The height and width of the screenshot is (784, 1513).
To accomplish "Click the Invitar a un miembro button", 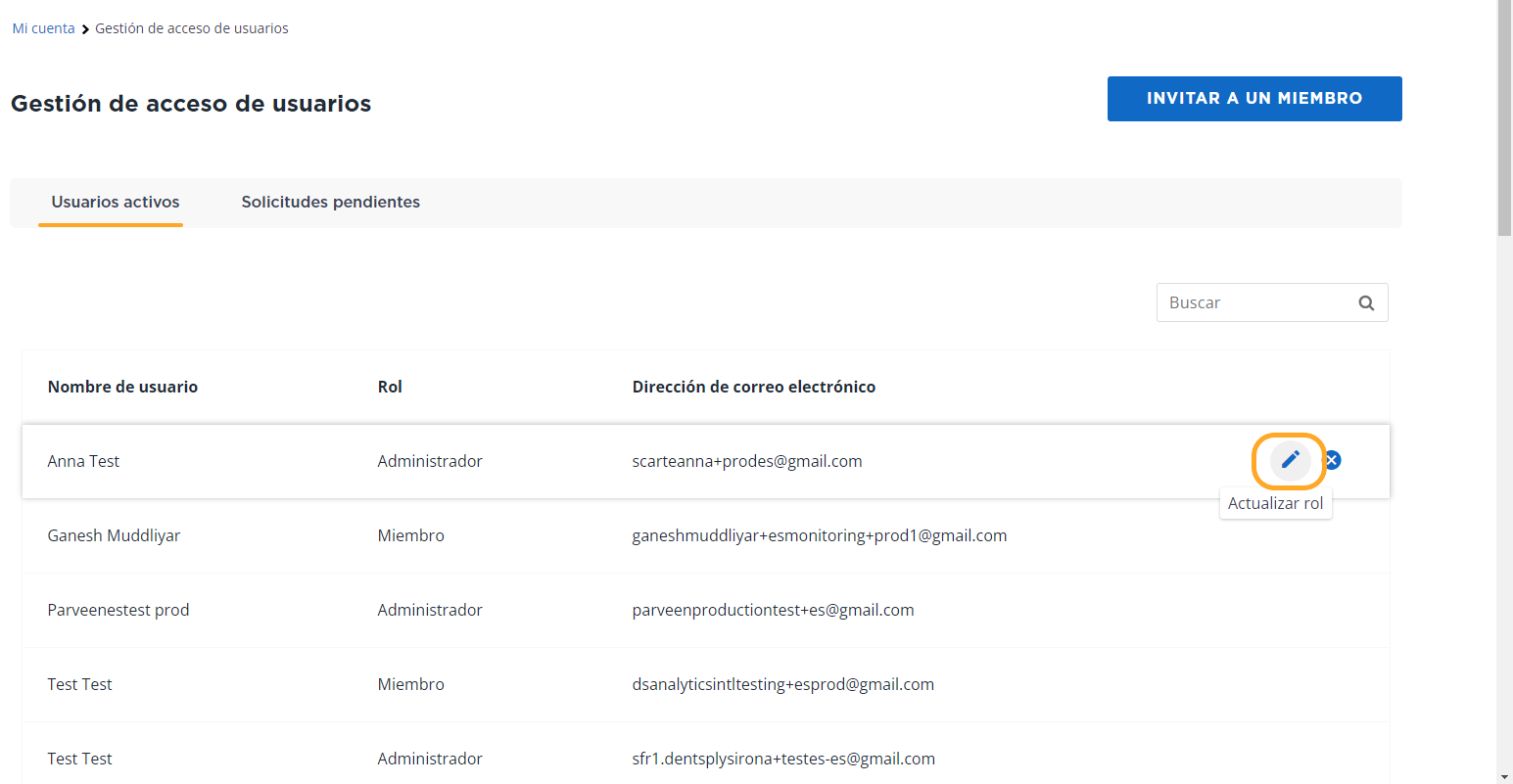I will click(x=1254, y=99).
